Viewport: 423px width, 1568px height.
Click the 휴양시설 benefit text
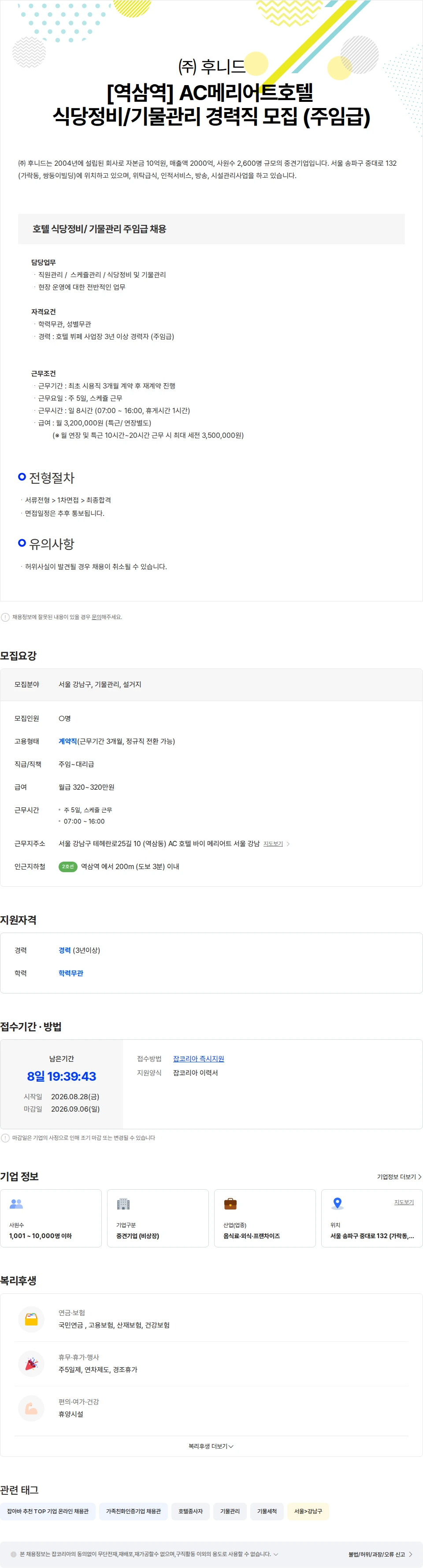click(x=70, y=1414)
